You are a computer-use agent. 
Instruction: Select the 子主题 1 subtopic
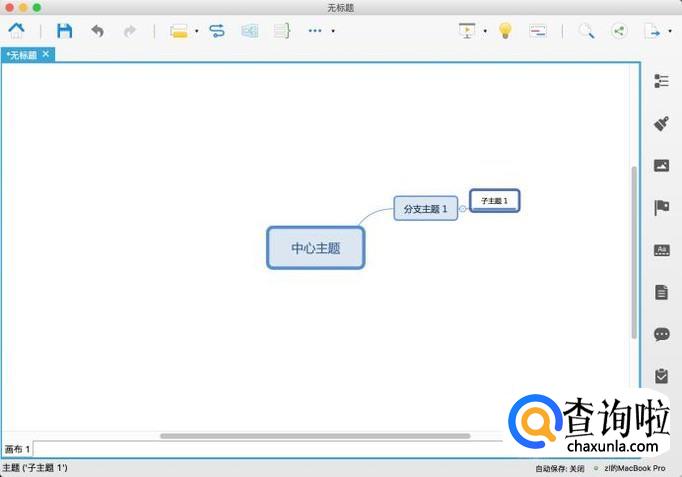point(495,200)
